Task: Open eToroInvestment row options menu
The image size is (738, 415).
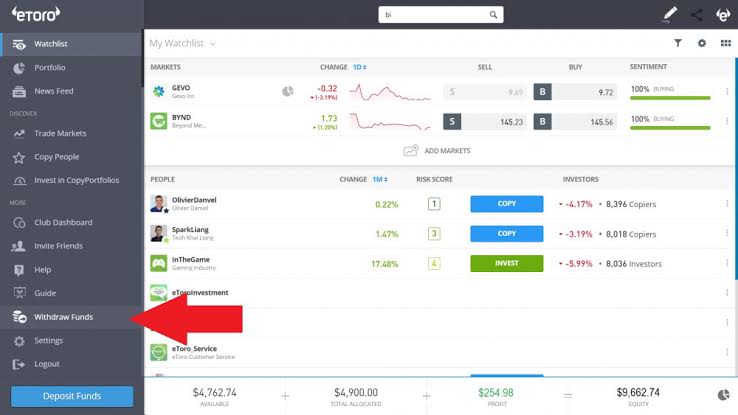Action: [x=727, y=293]
